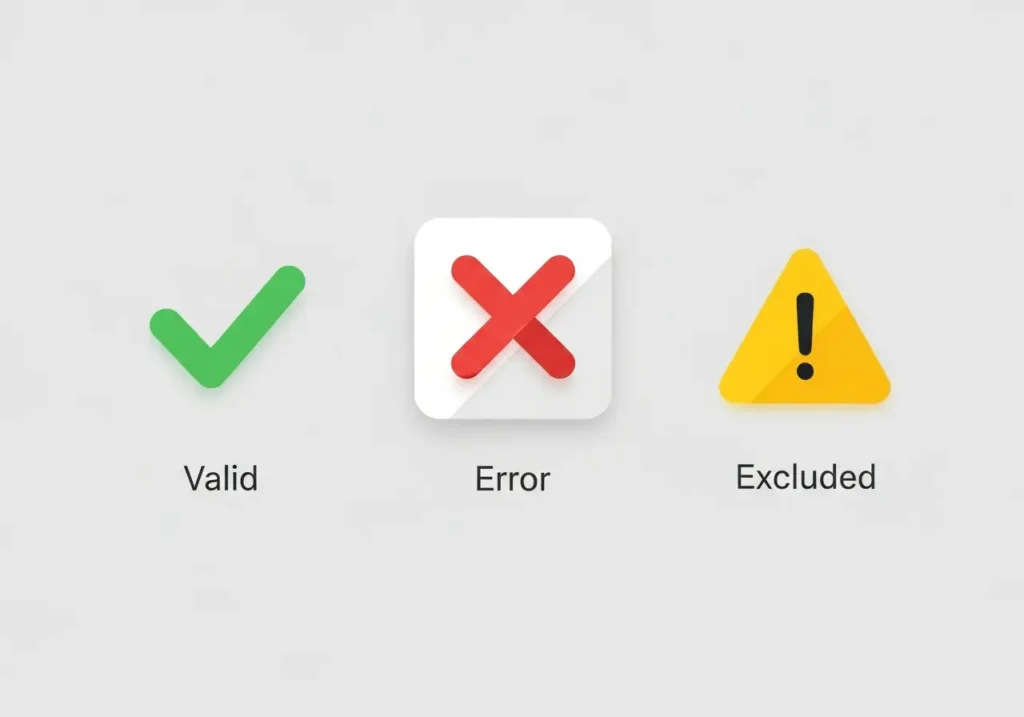The width and height of the screenshot is (1024, 717).
Task: Click the black exclamation mark in the triangle
Action: point(805,336)
